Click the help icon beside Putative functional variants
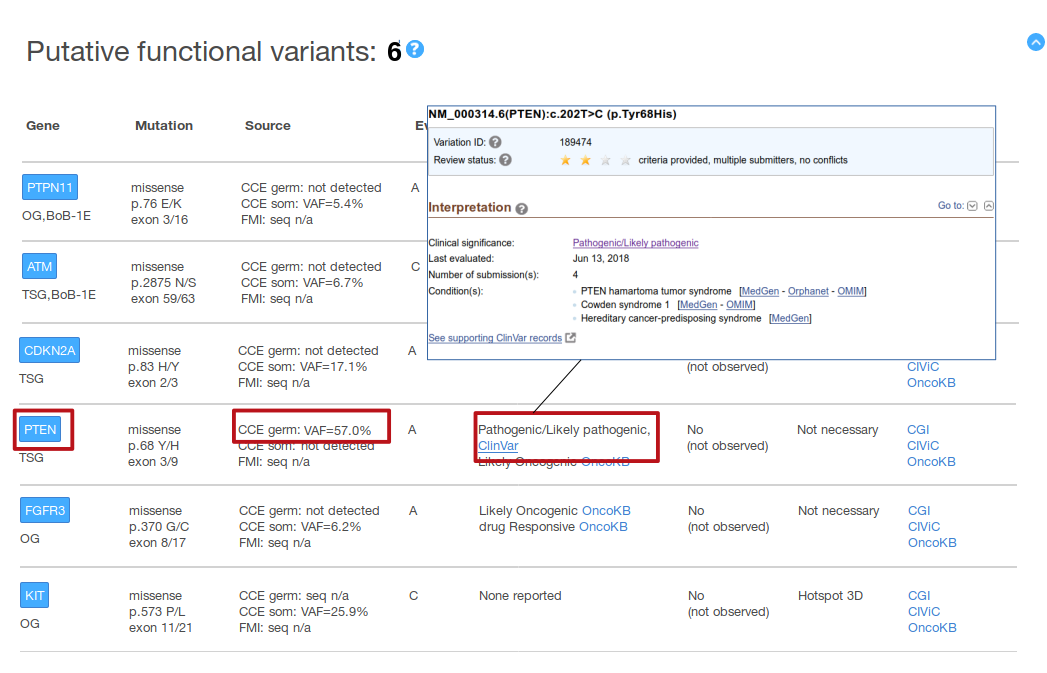This screenshot has width=1047, height=673. (x=415, y=49)
